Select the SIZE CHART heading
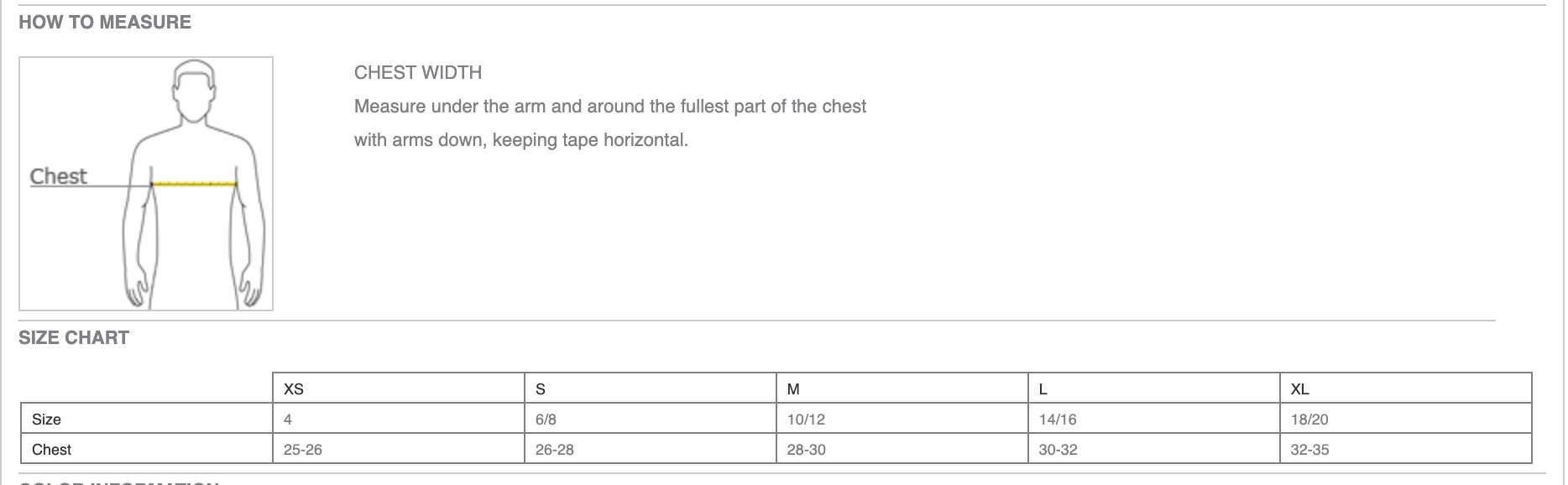Screen dimensions: 1568x485 point(74,338)
